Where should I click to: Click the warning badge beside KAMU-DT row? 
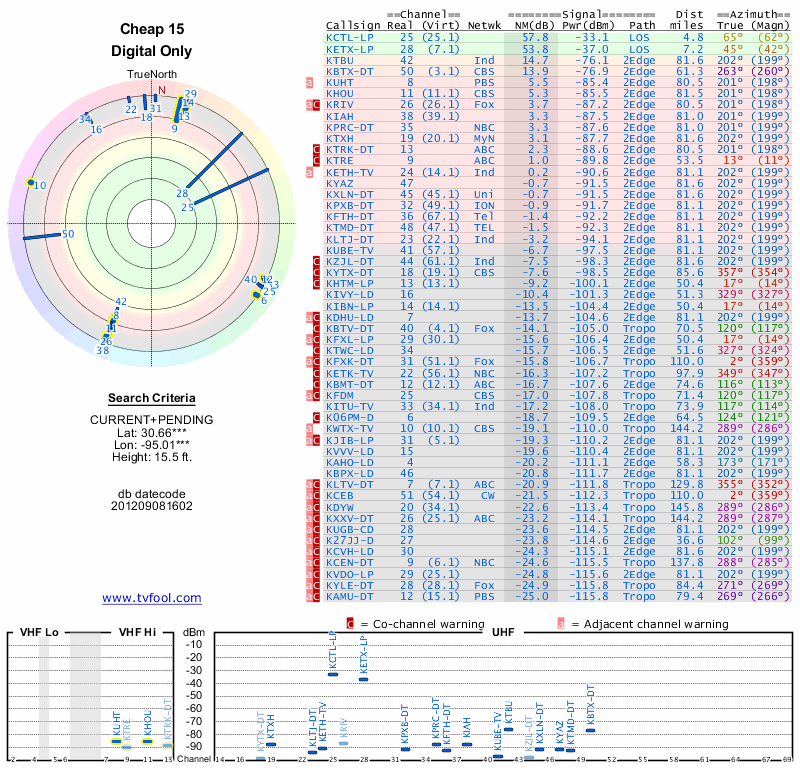tap(313, 597)
